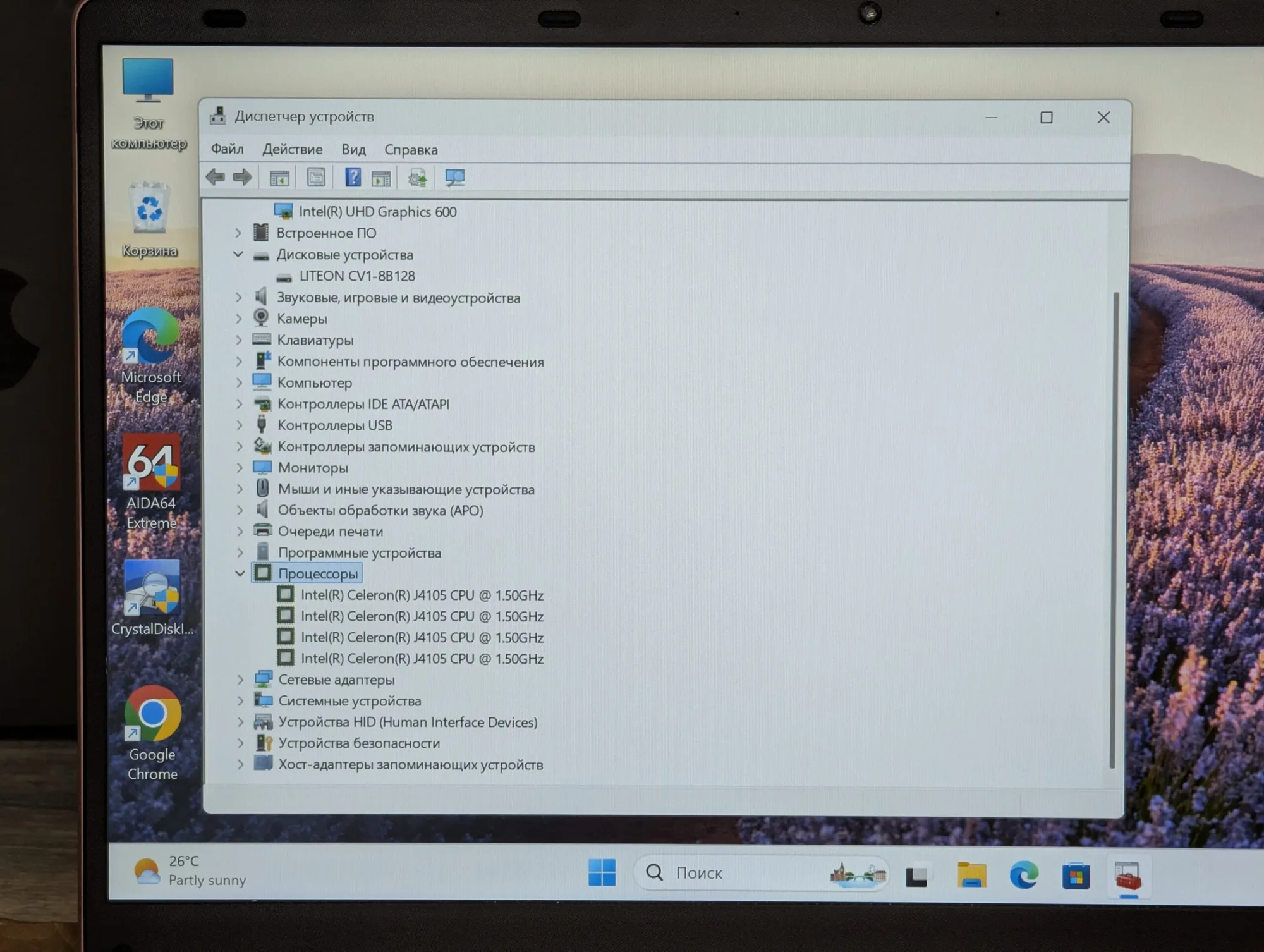This screenshot has width=1264, height=952.
Task: Open the Вид menu
Action: 354,150
